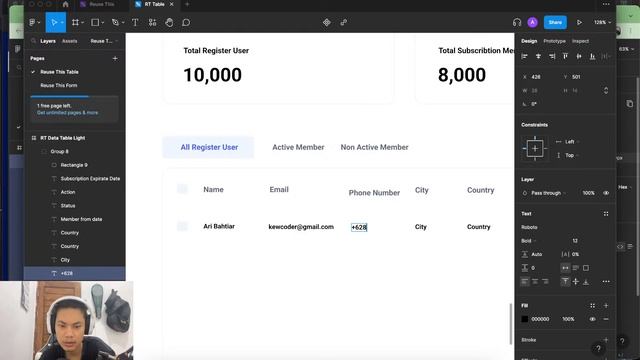The width and height of the screenshot is (640, 360).
Task: Align vertical centers icon
Action: 579,56
